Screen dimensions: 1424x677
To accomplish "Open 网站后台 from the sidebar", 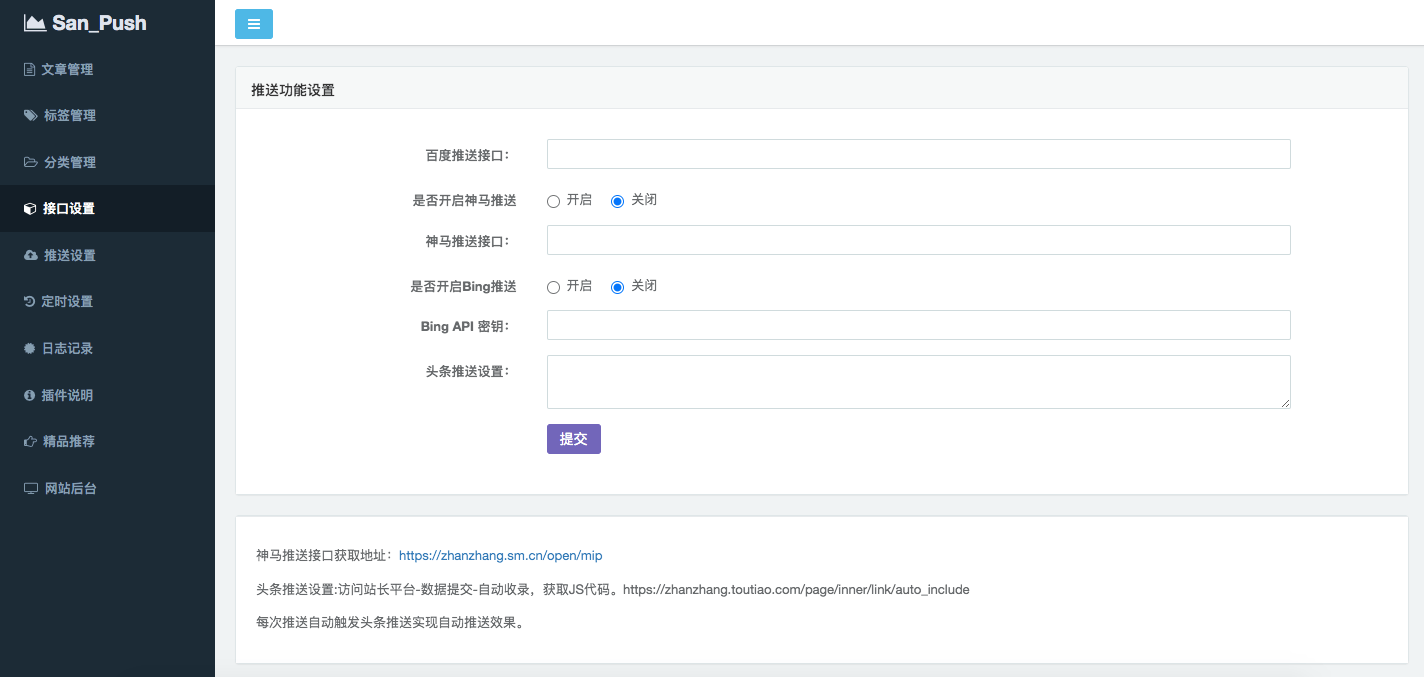I will 70,489.
